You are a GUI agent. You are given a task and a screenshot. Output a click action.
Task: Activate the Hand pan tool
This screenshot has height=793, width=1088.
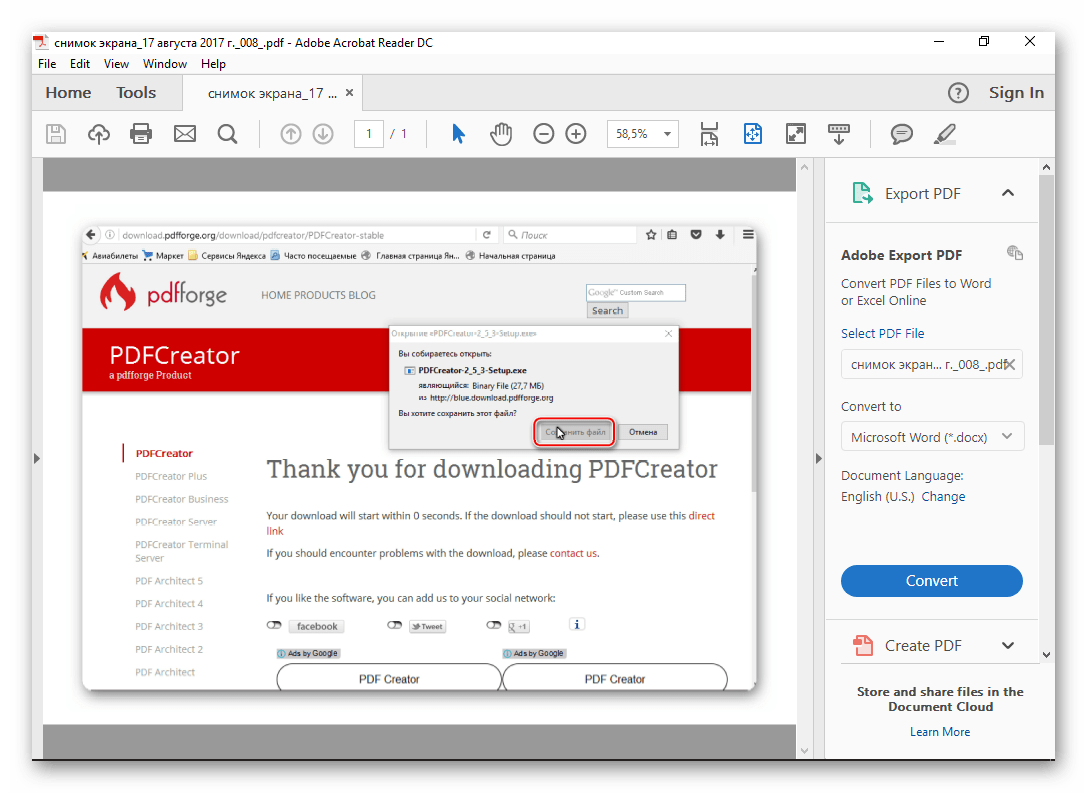501,134
